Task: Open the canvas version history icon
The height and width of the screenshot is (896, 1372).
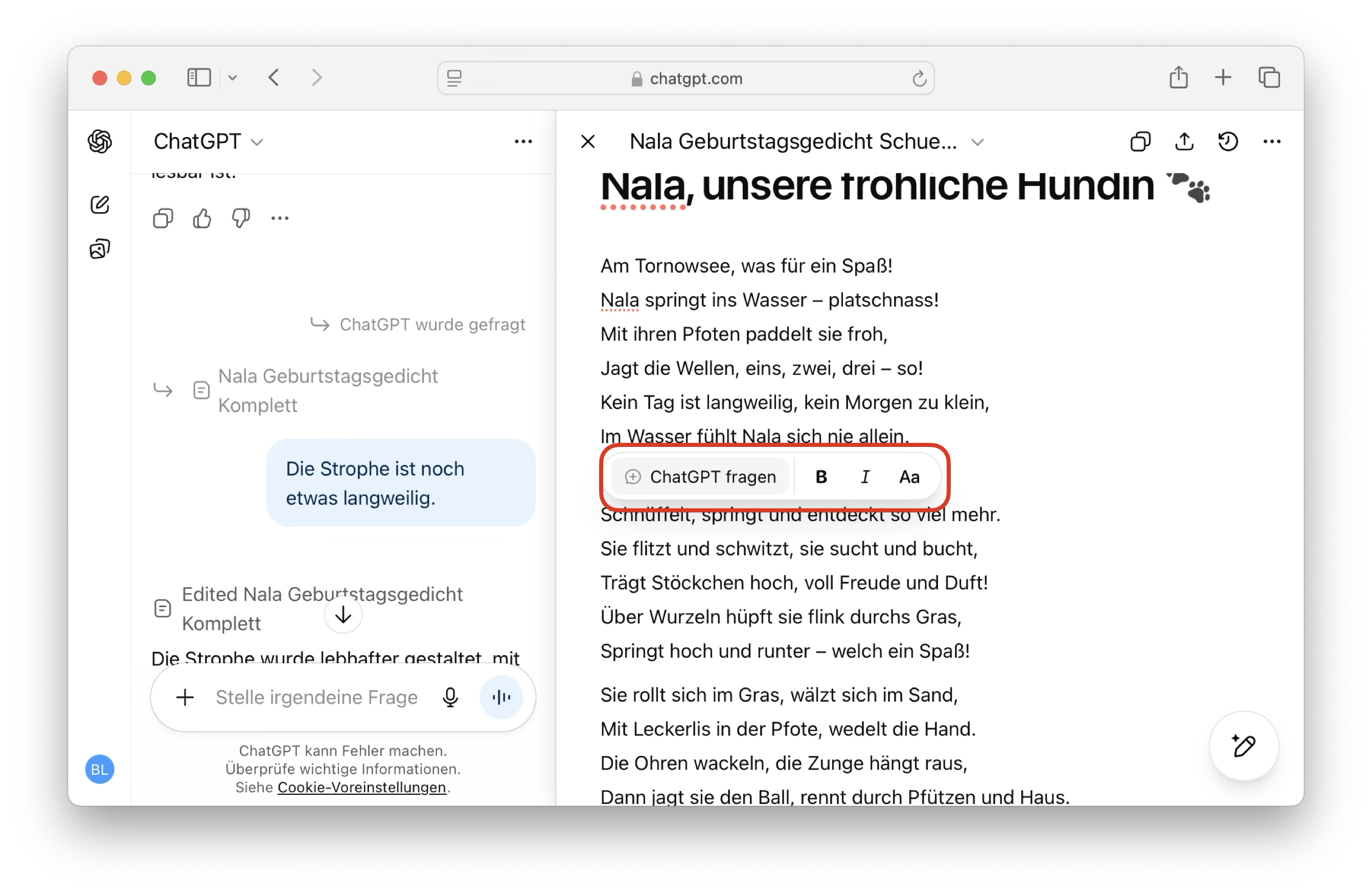Action: 1228,141
